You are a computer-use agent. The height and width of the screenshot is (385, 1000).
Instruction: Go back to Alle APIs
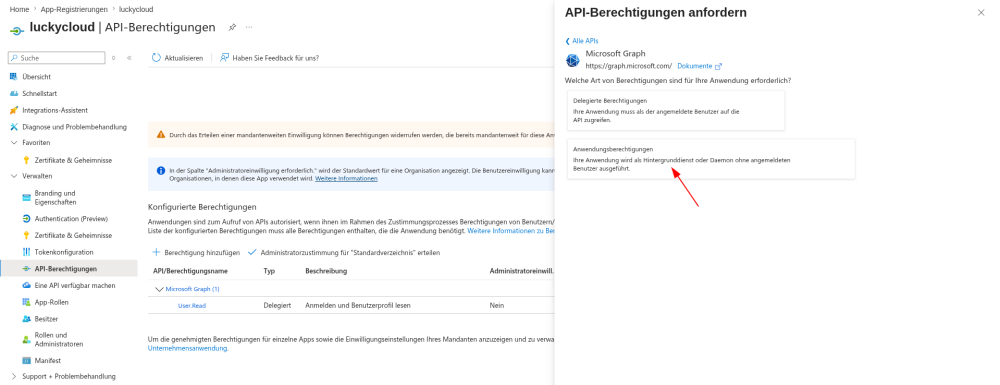(582, 41)
